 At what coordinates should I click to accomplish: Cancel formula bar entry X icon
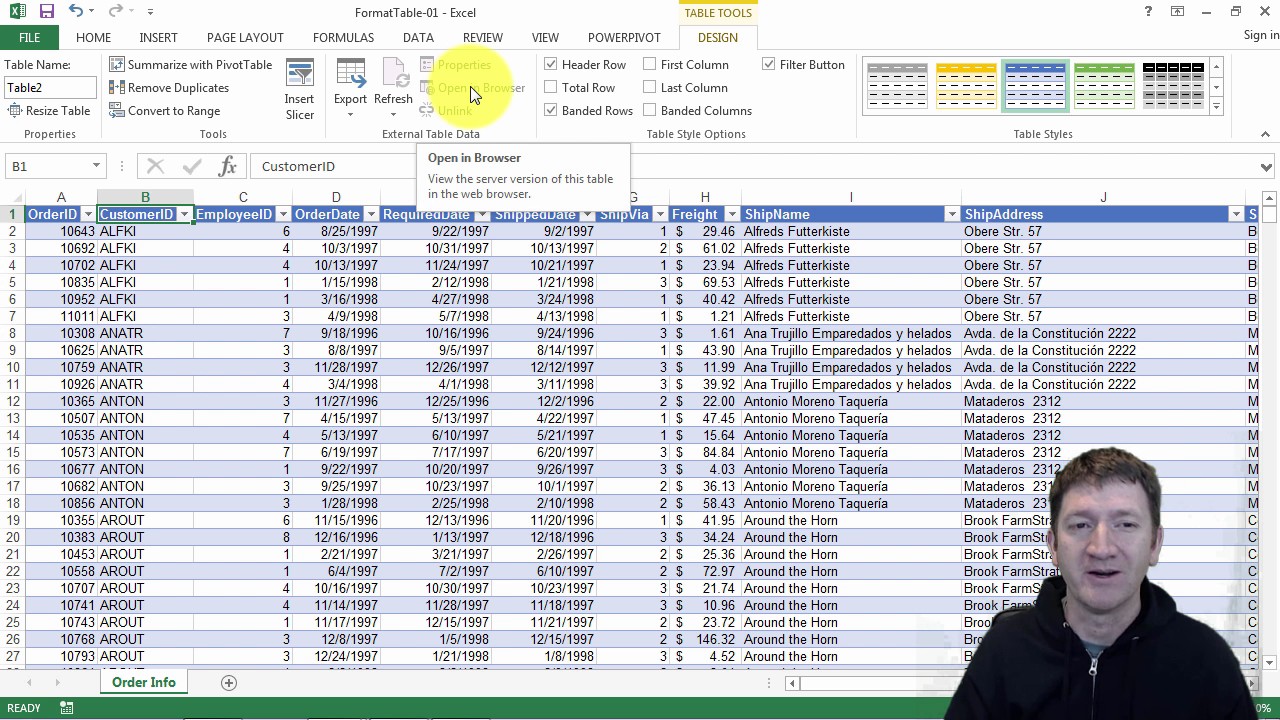tap(155, 166)
